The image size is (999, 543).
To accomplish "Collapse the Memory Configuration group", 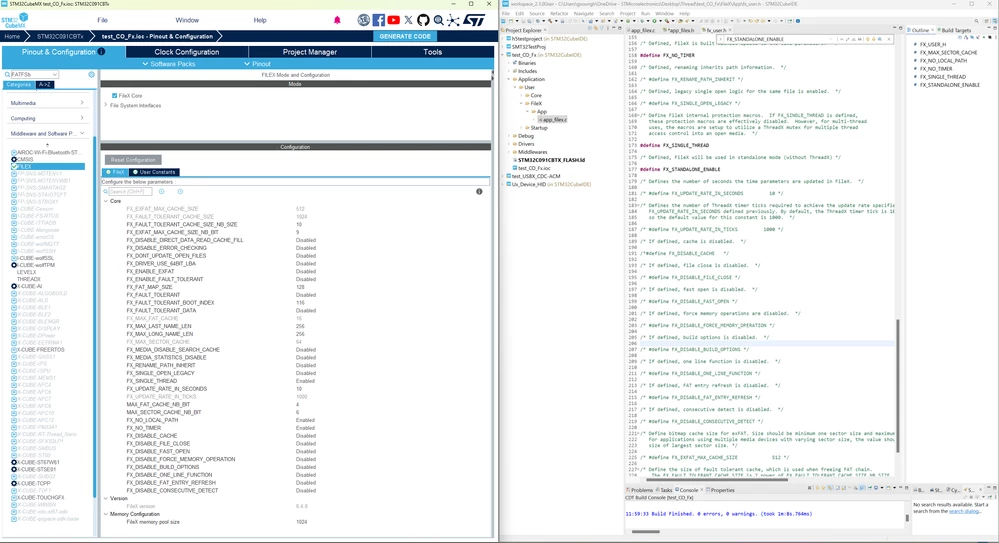I will [x=106, y=514].
